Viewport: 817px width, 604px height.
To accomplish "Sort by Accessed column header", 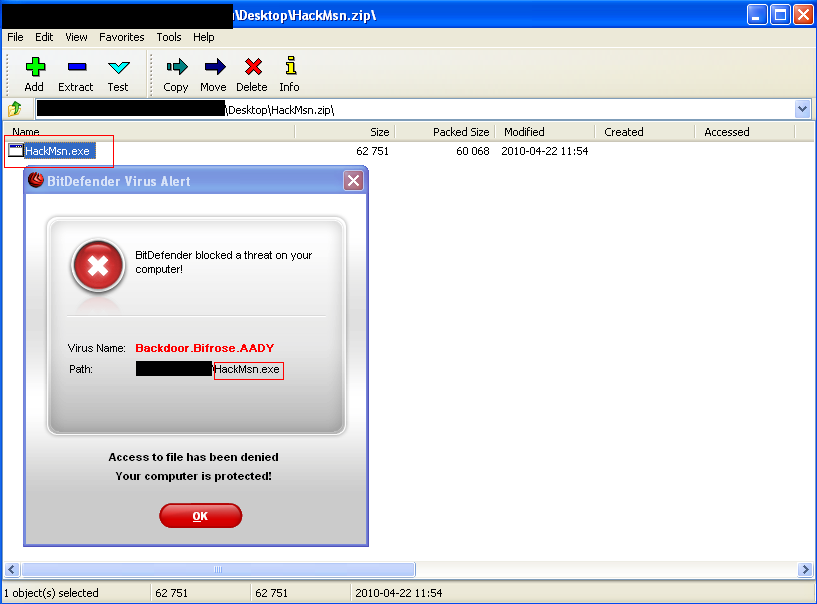I will [x=745, y=132].
